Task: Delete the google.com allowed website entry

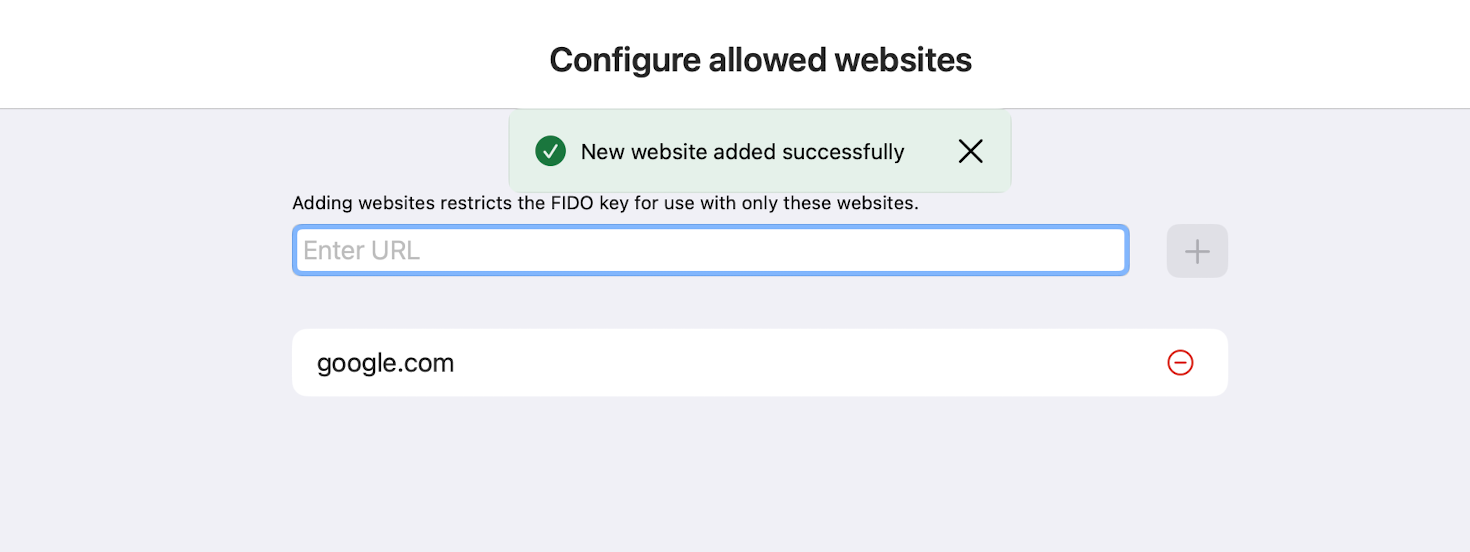Action: tap(1180, 362)
